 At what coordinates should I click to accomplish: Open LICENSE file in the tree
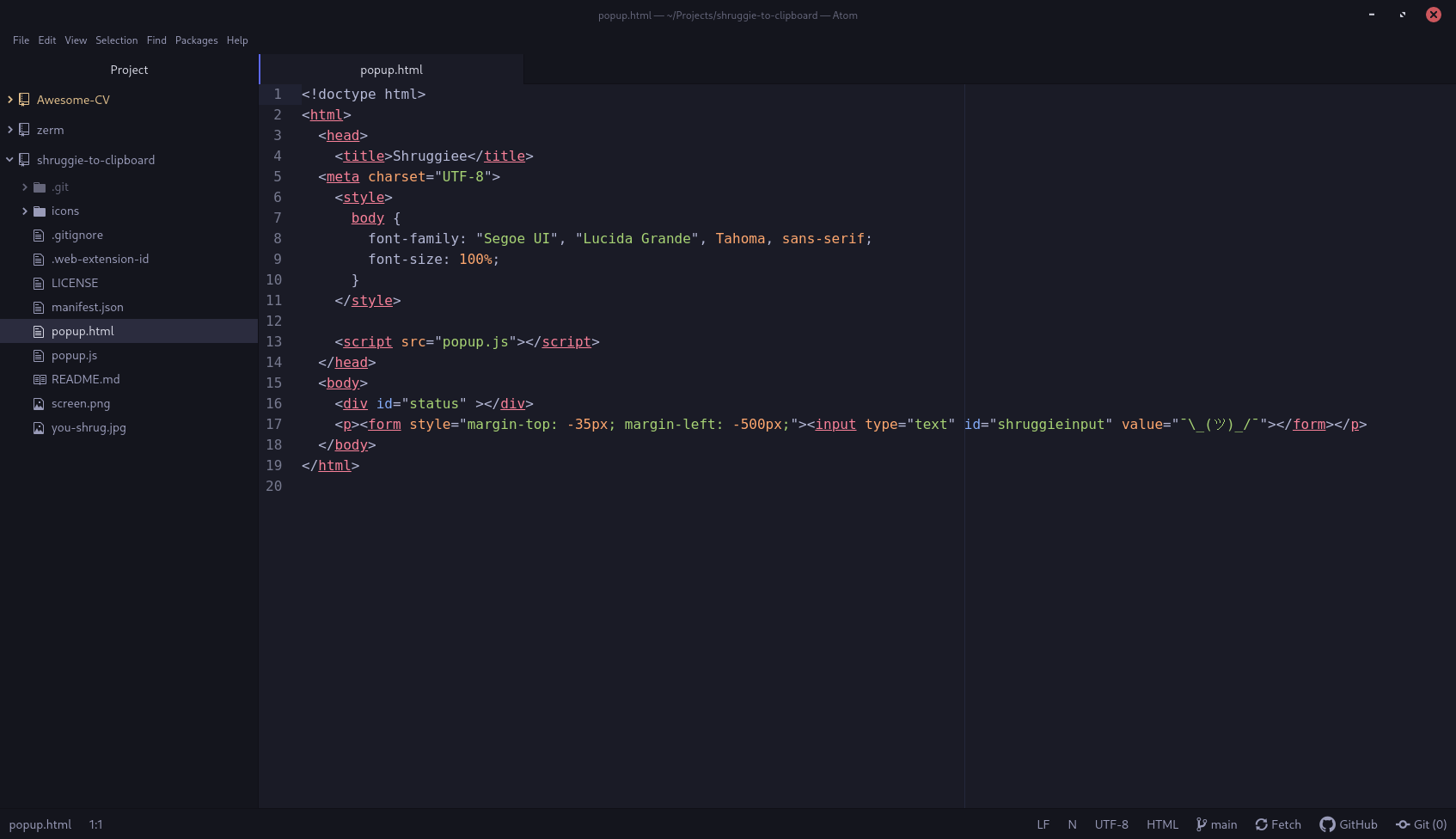(x=75, y=283)
